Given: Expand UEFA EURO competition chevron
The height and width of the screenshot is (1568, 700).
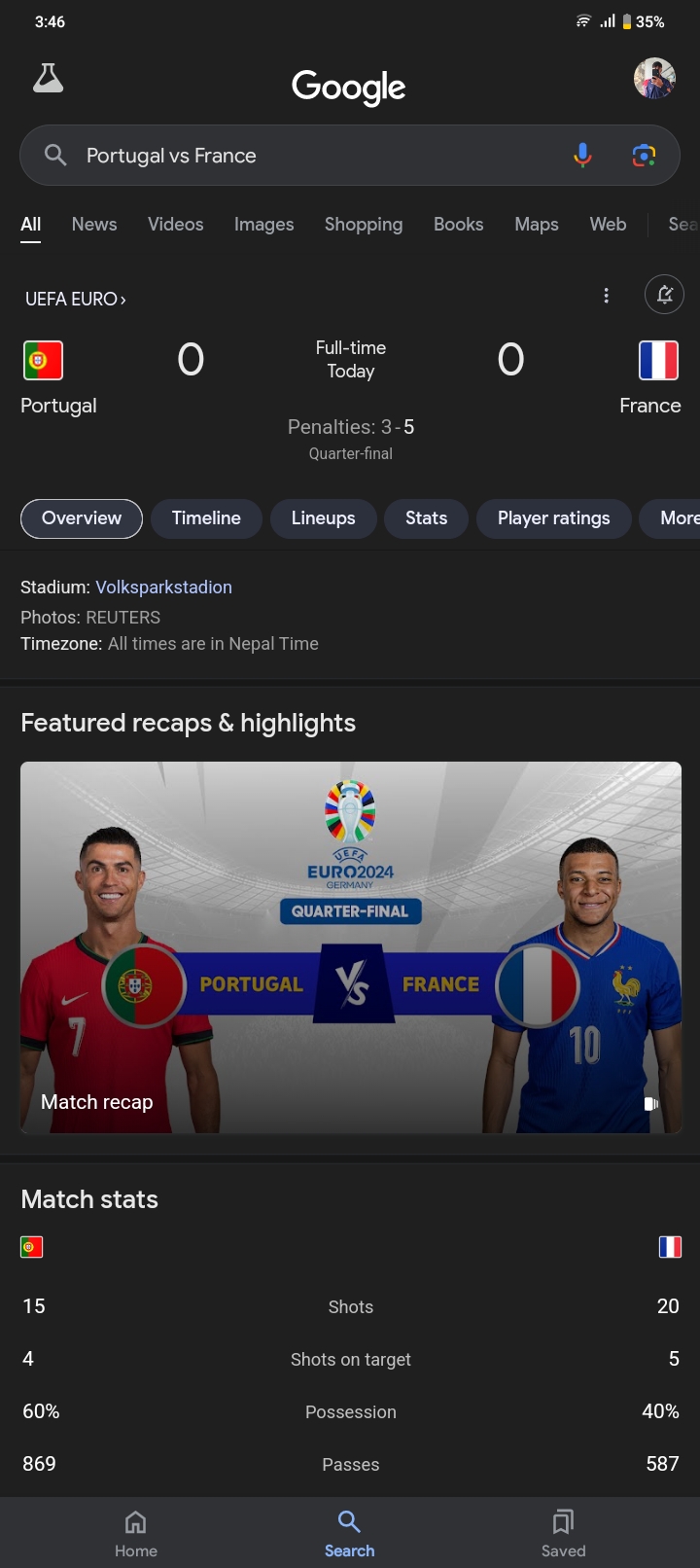Looking at the screenshot, I should click(123, 300).
